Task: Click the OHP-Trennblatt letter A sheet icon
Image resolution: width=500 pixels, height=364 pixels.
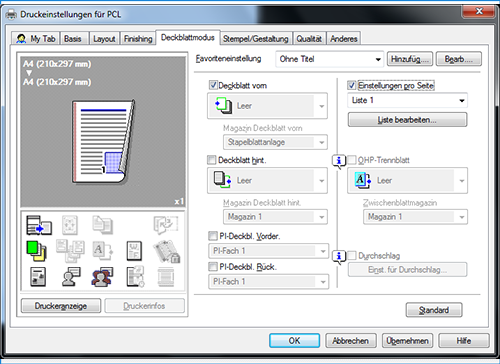Action: [x=362, y=180]
